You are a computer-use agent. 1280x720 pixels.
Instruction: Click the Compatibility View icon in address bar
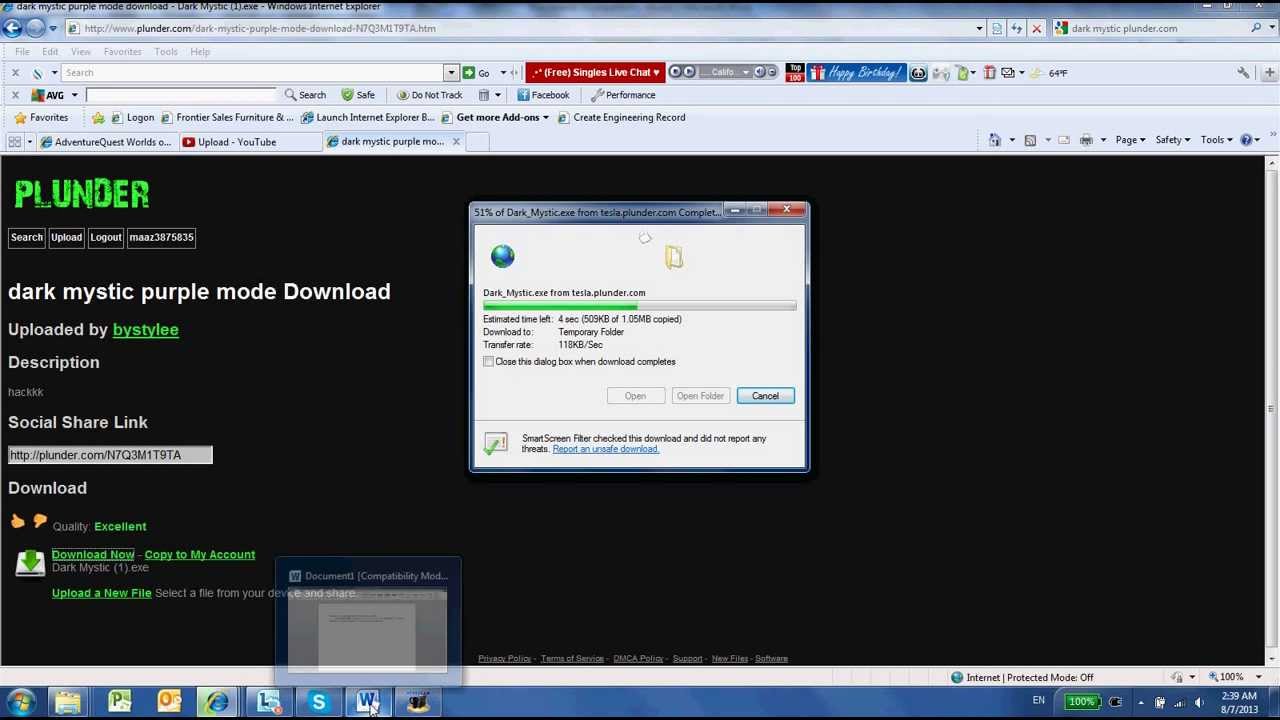997,28
